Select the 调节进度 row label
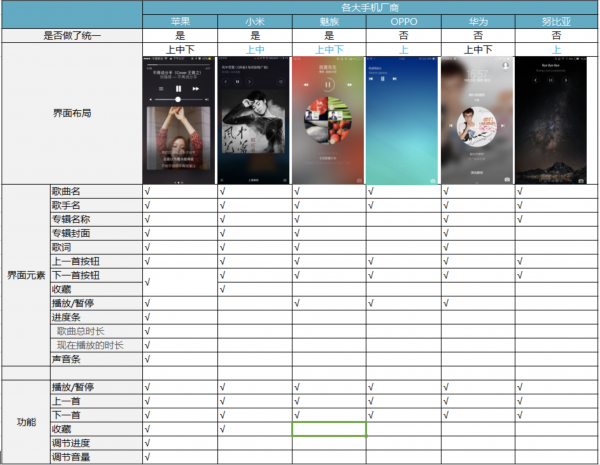Screen dimensions: 600x465 (x=96, y=443)
